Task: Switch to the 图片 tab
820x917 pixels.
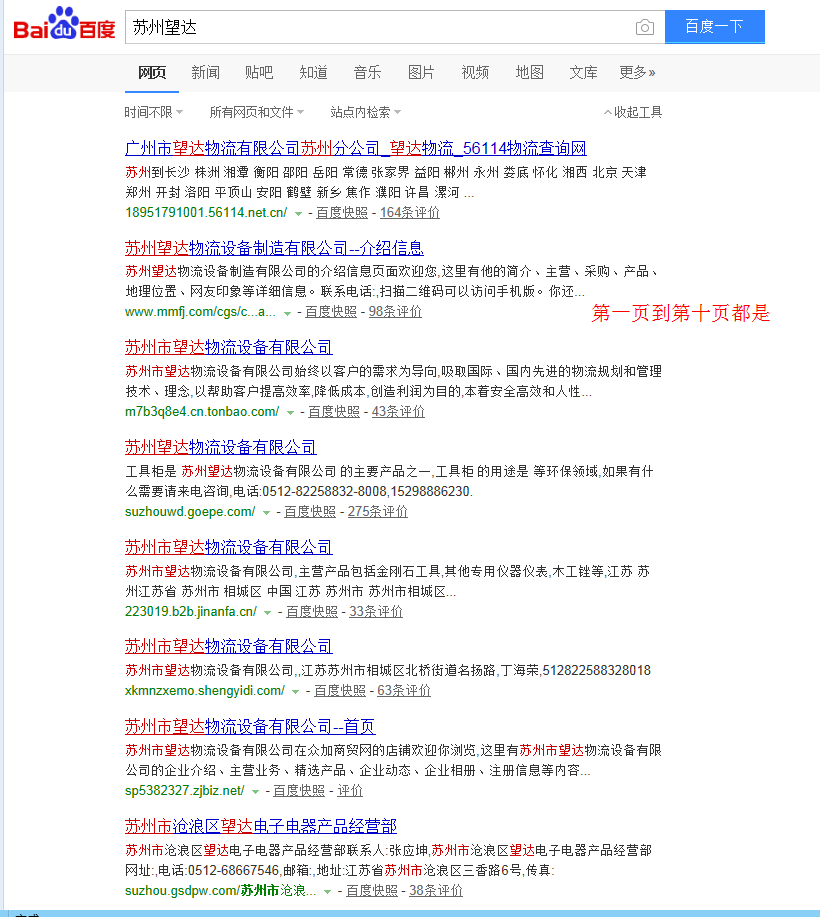Action: (x=421, y=73)
